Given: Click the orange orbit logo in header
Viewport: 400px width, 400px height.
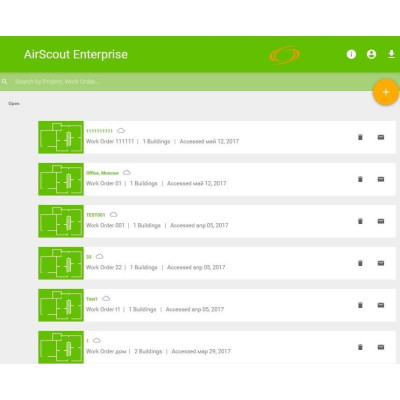Looking at the screenshot, I should point(284,55).
